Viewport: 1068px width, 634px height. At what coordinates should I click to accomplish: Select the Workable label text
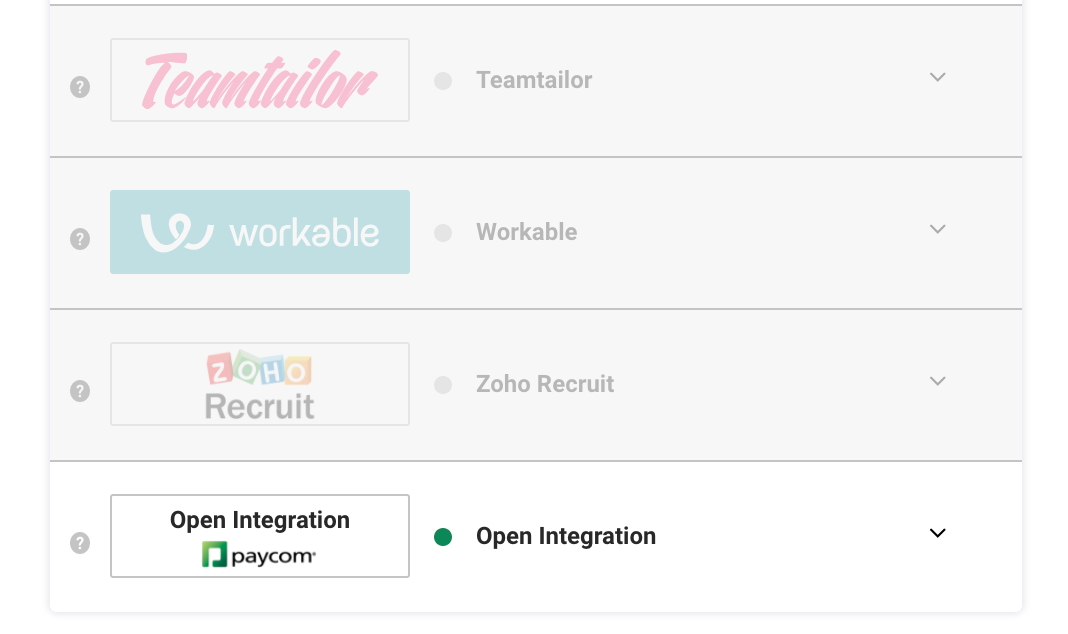(x=526, y=232)
